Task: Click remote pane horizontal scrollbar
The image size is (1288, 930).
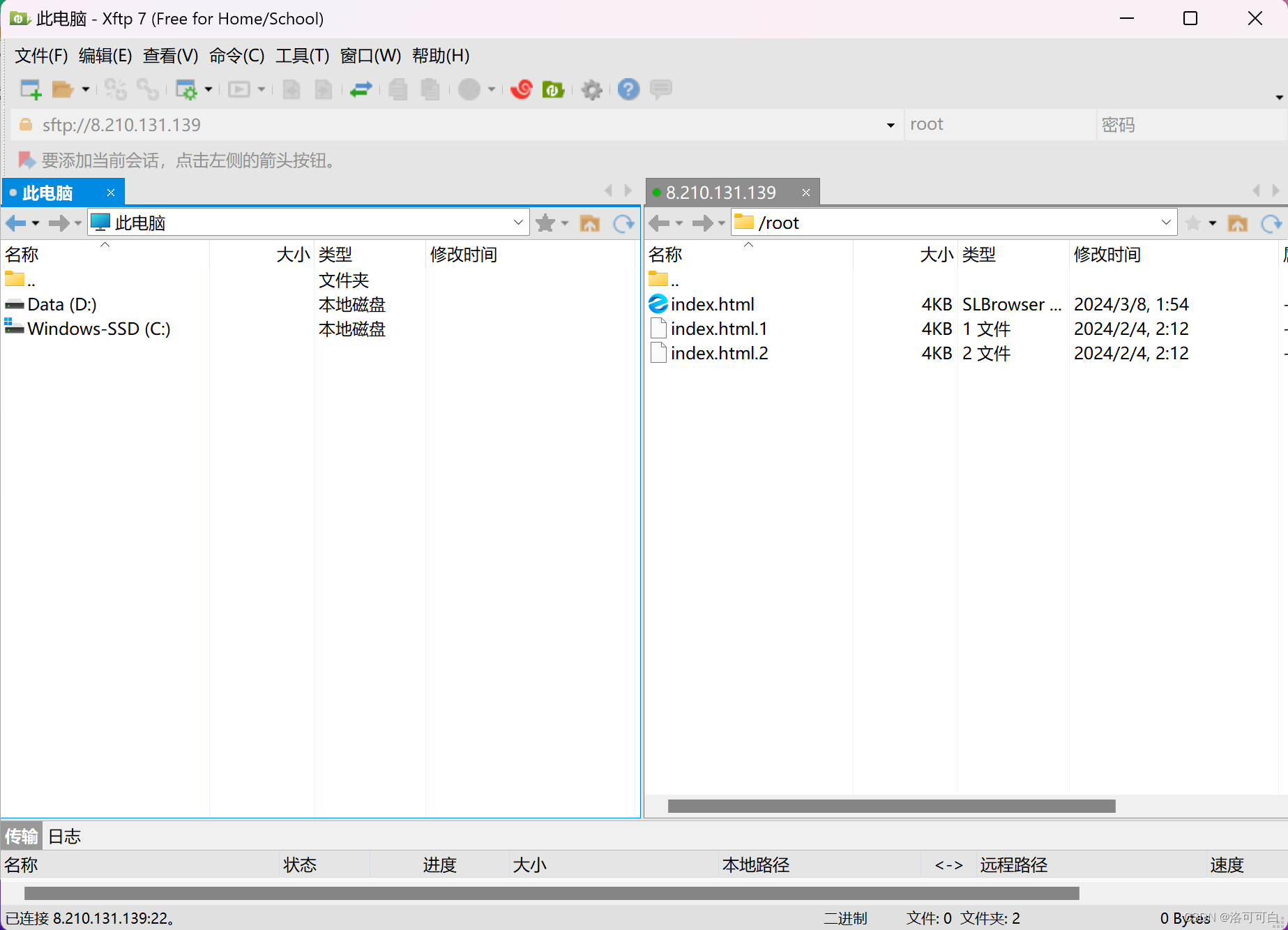Action: (x=892, y=807)
